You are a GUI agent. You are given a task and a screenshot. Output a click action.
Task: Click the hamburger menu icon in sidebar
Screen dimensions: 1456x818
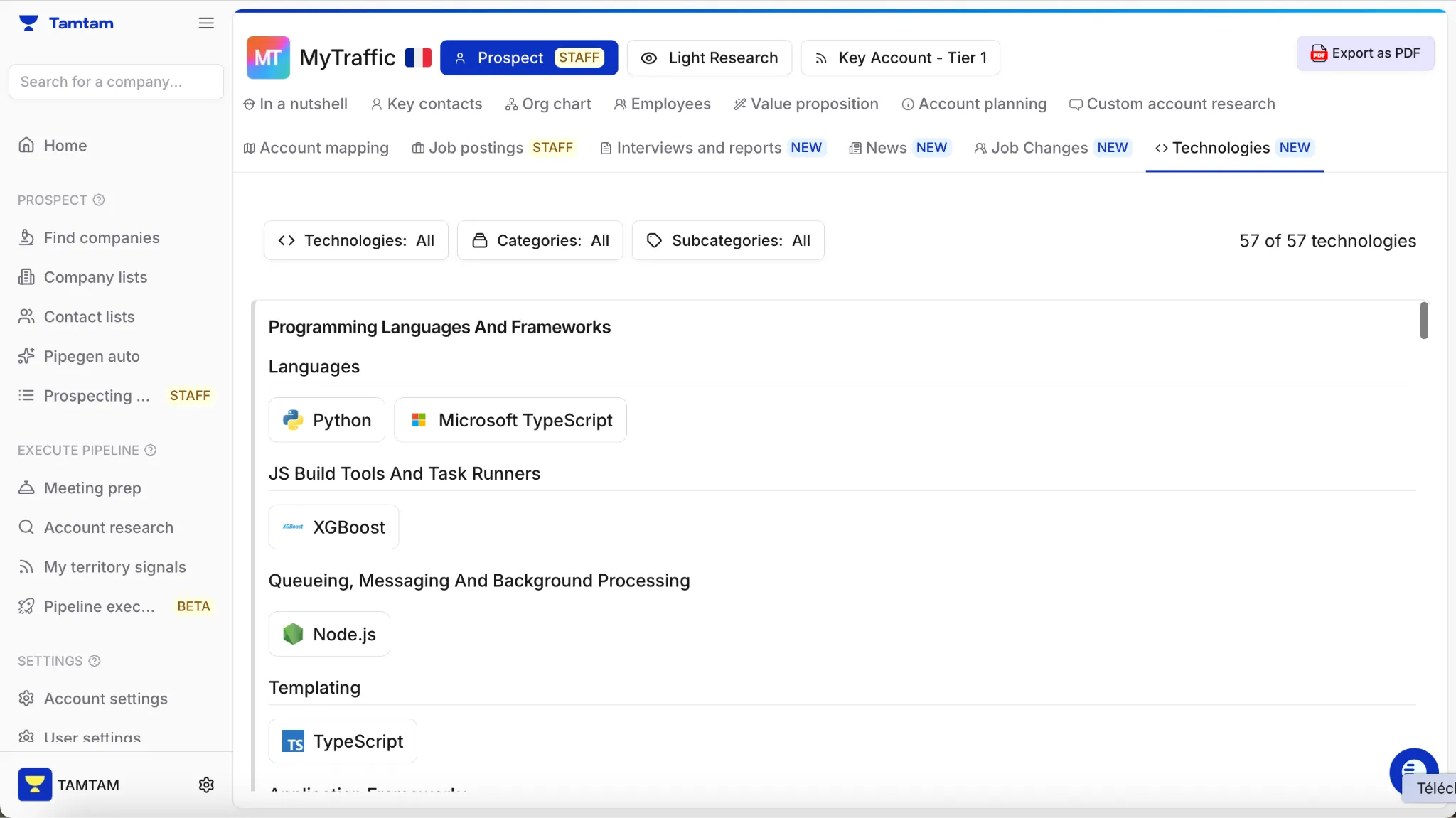pos(206,23)
